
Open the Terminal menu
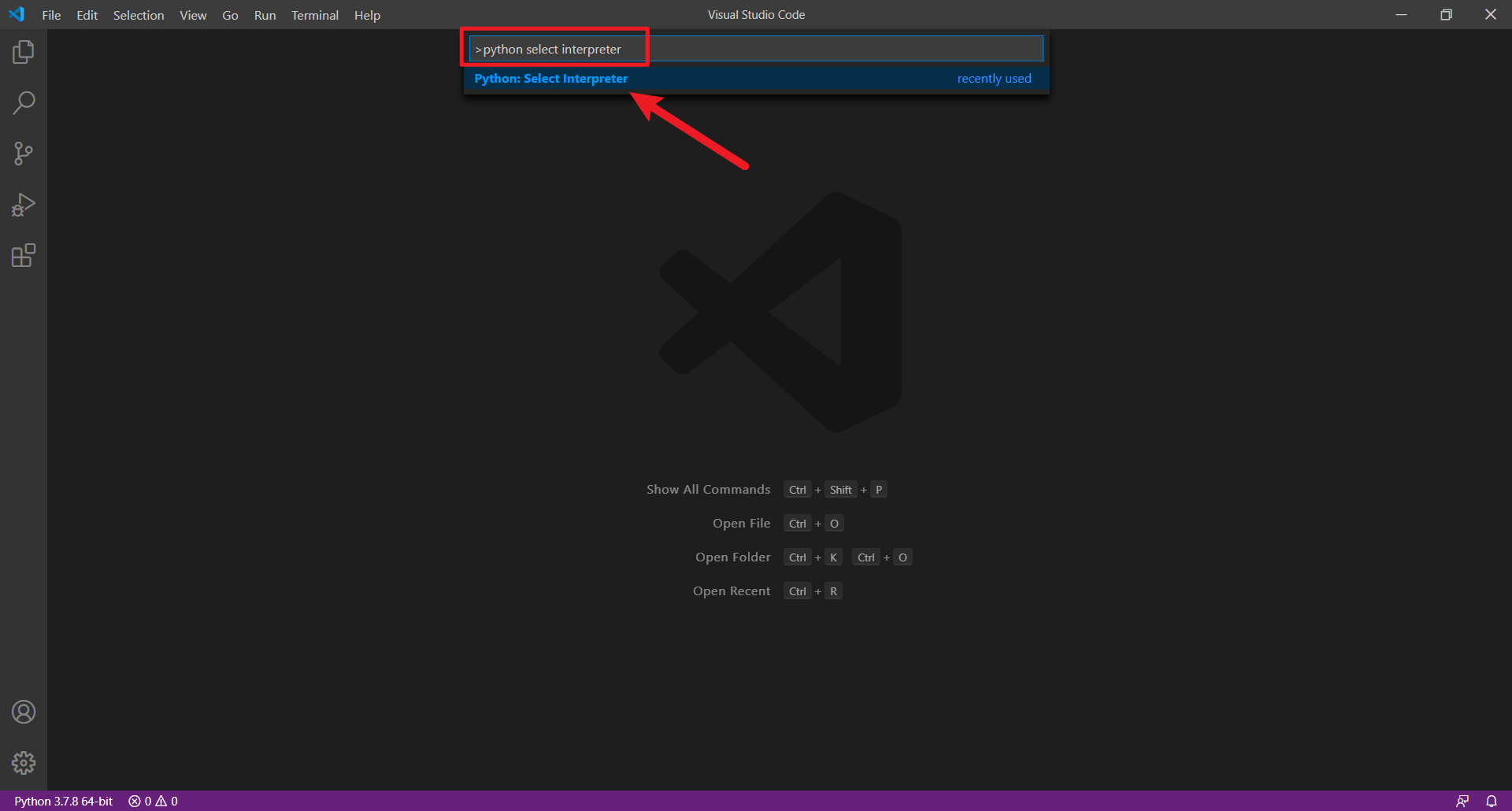pos(314,15)
